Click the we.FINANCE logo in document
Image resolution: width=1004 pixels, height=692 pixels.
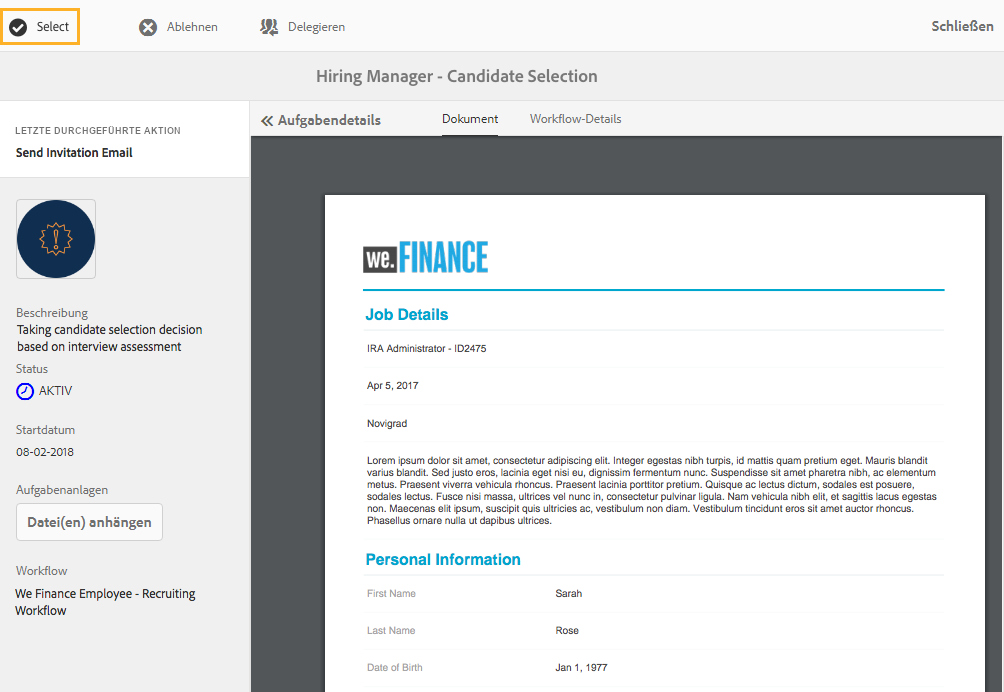pyautogui.click(x=425, y=258)
